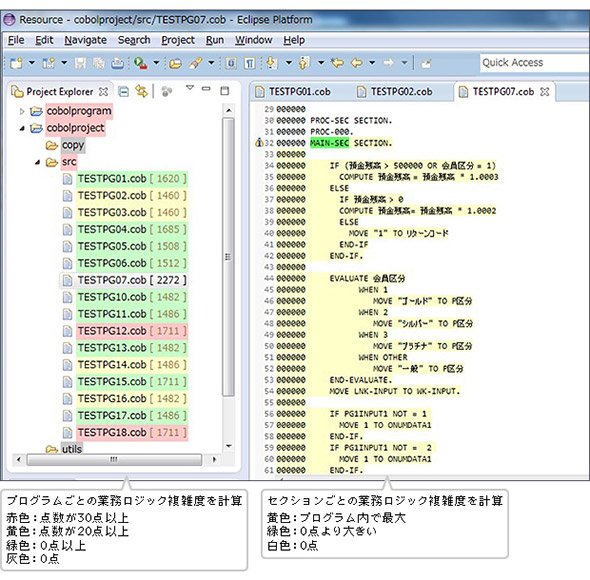Click the Last Edit Location icon
This screenshot has width=590, height=580.
[x=338, y=63]
